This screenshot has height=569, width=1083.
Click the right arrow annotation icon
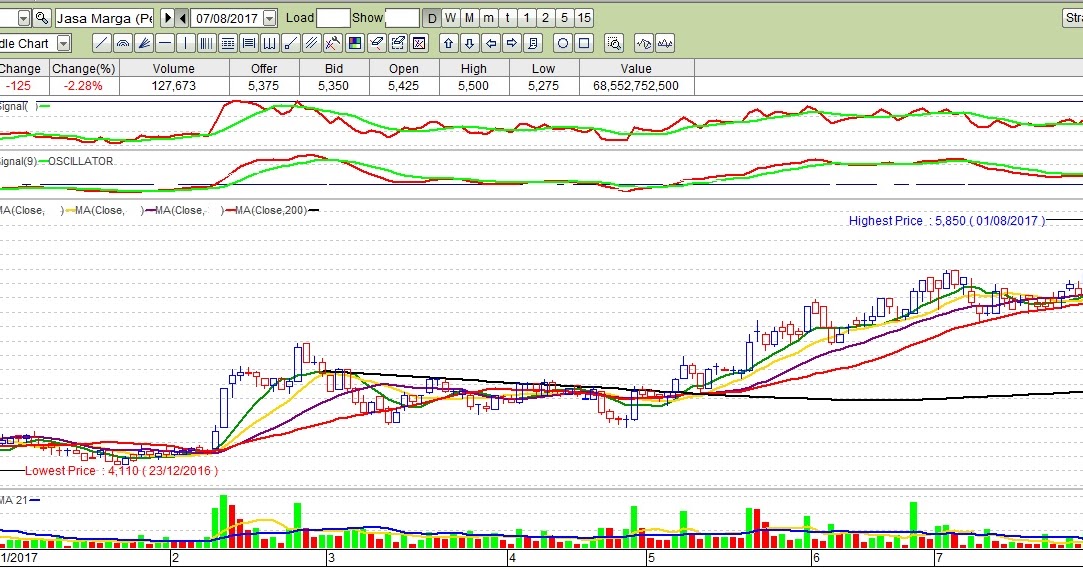(512, 44)
